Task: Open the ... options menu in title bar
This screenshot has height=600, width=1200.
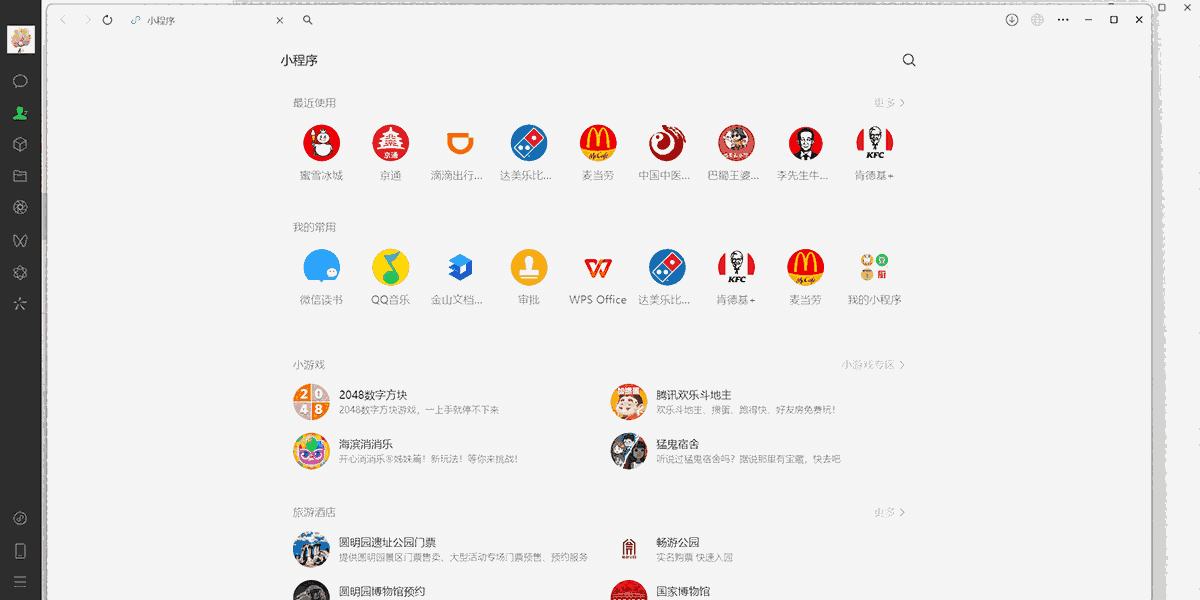Action: 1062,19
